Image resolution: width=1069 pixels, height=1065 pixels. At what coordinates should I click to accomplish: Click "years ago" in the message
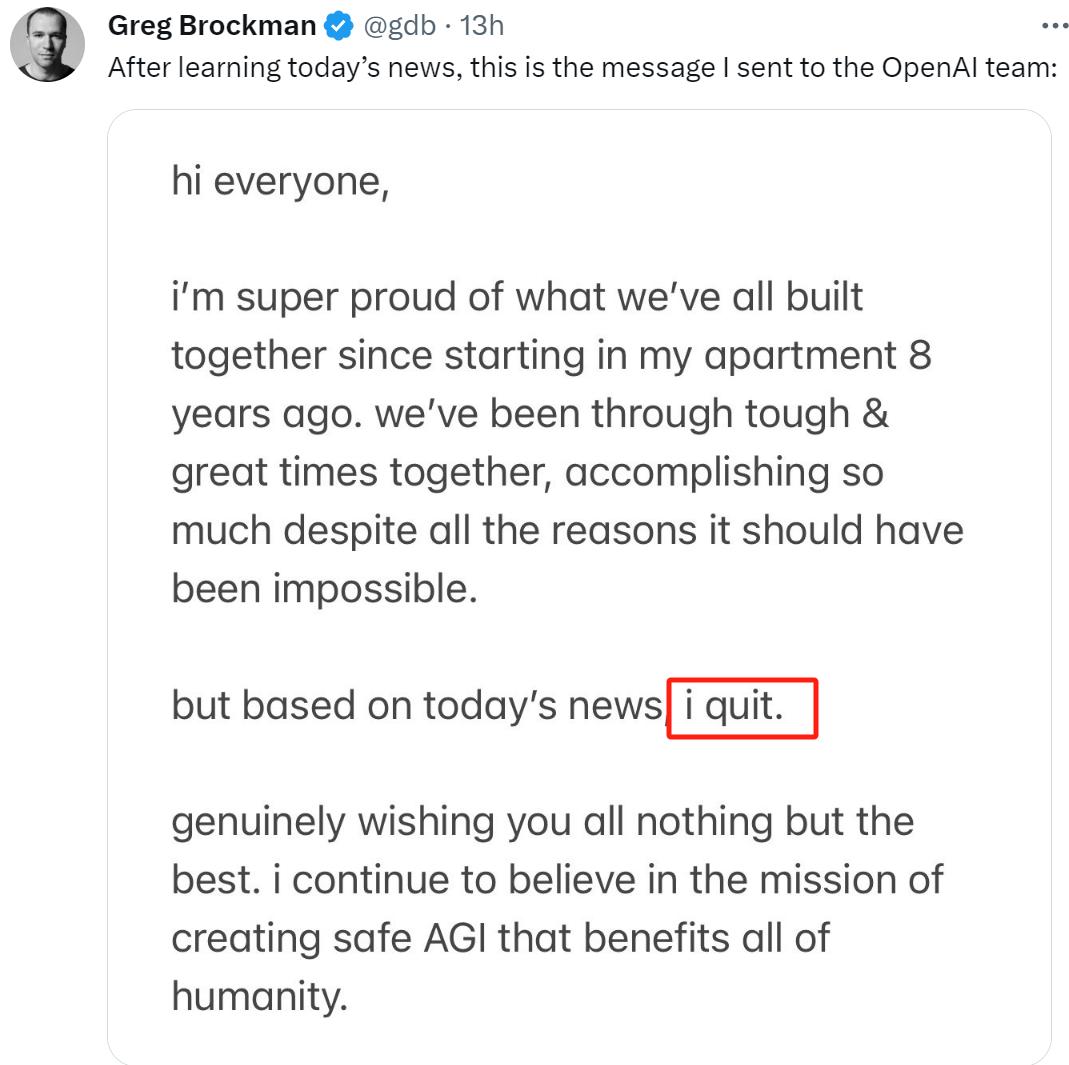(264, 414)
